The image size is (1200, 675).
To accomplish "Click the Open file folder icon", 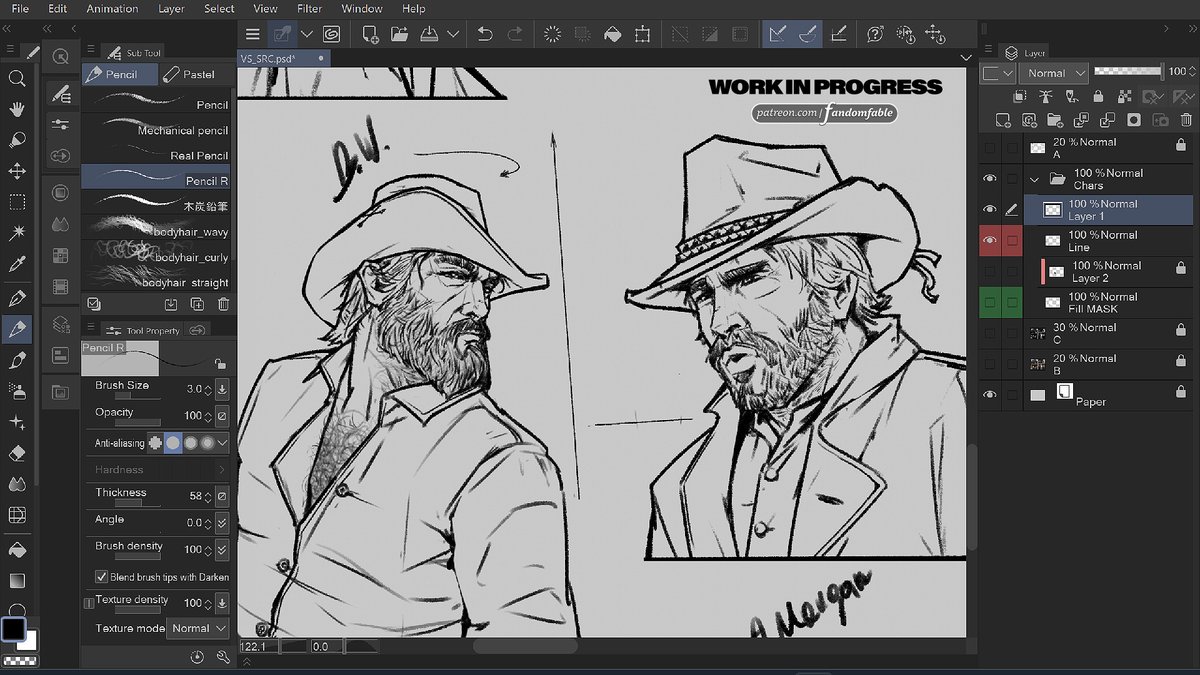I will (400, 34).
